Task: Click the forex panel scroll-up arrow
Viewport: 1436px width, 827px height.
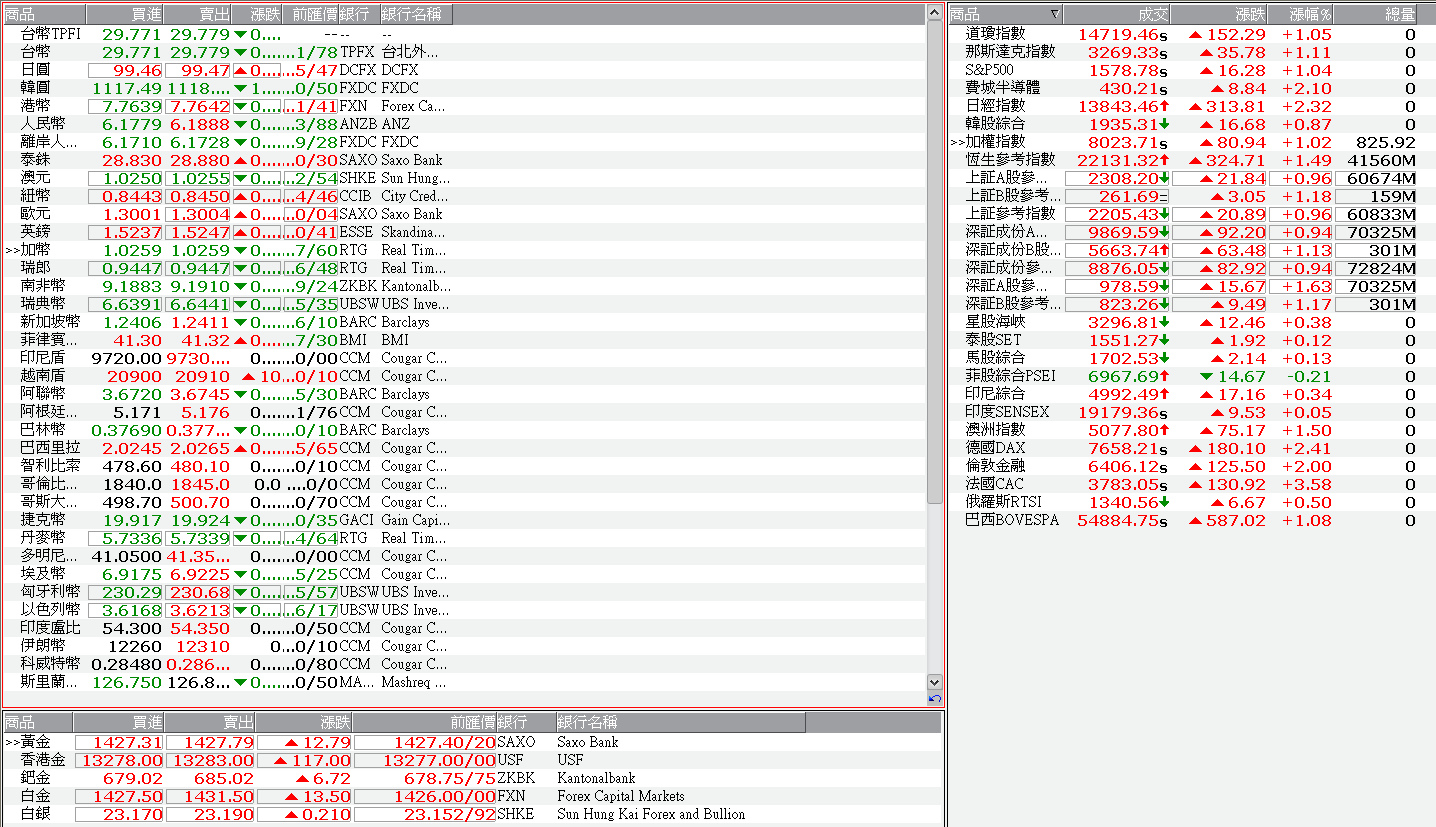Action: tap(935, 13)
